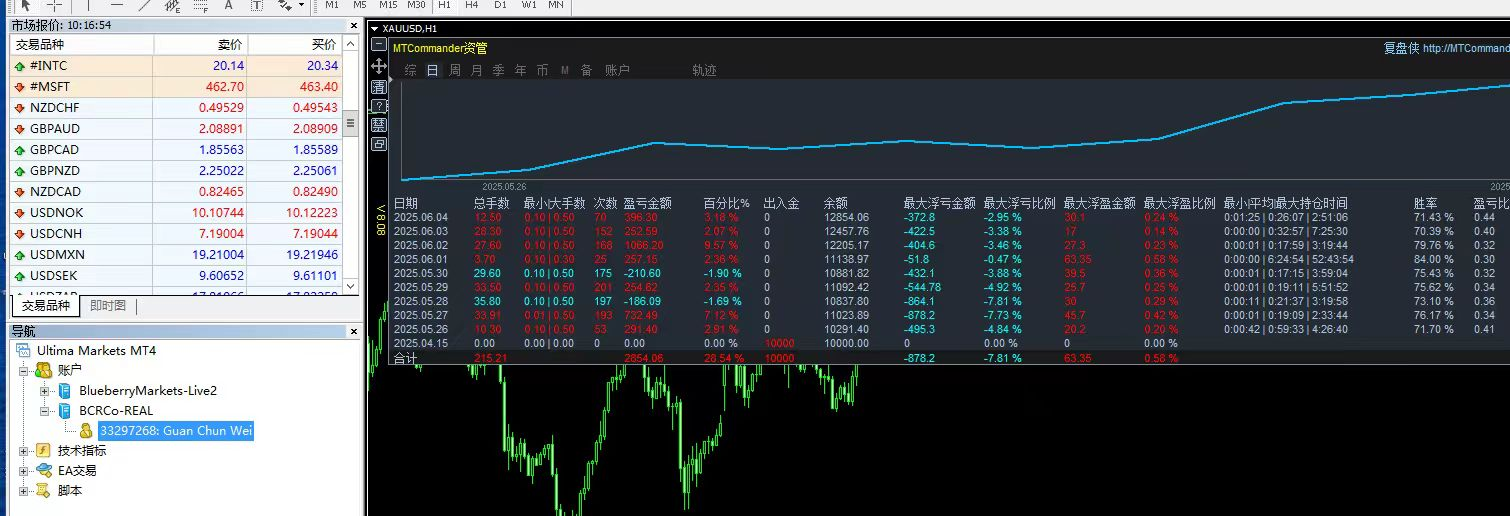Click the 复盘侠 label link
This screenshot has height=516, width=1510.
[1401, 48]
